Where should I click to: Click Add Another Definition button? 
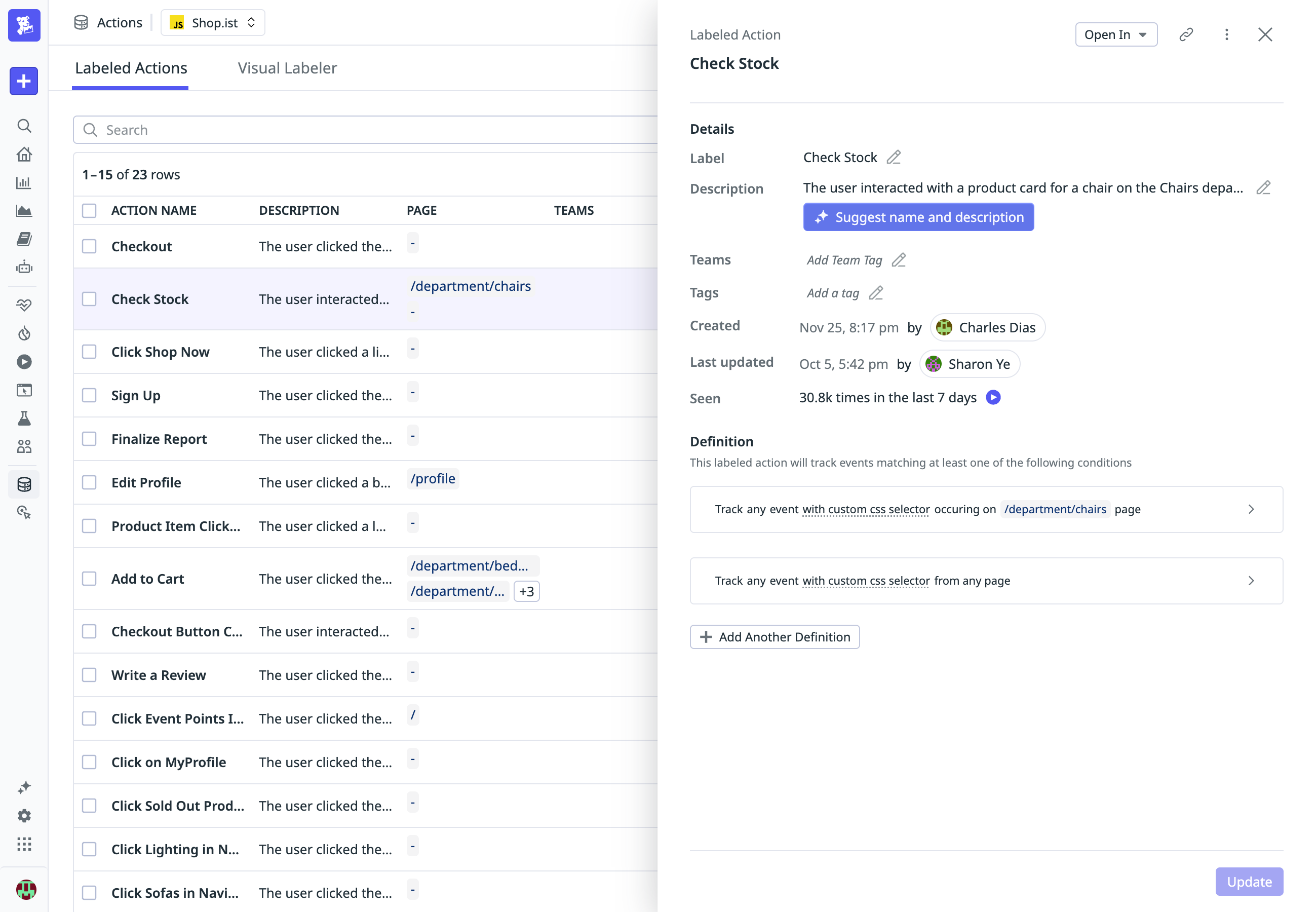[x=775, y=637]
